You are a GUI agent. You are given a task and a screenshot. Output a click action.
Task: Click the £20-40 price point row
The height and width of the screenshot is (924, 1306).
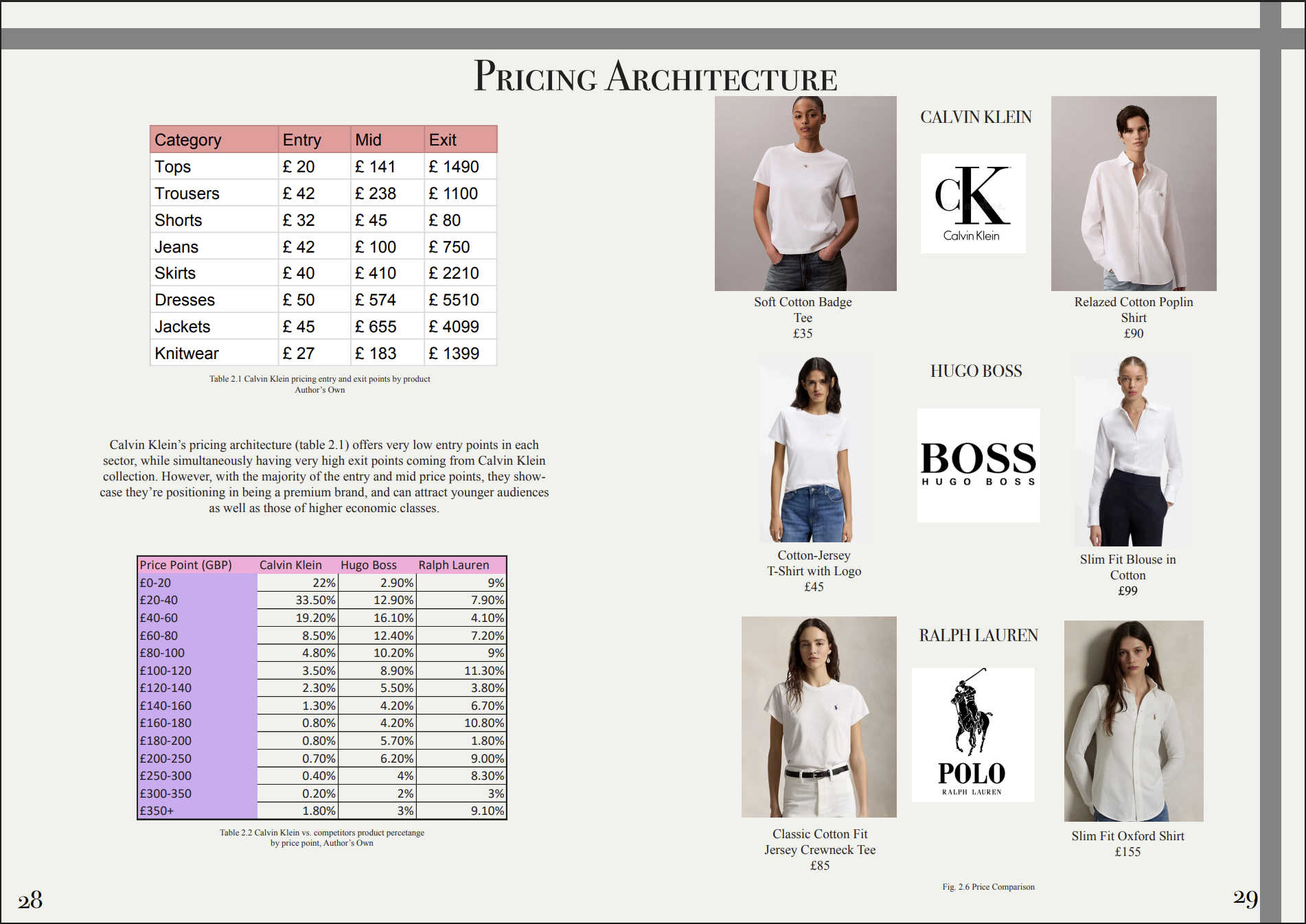(x=321, y=600)
